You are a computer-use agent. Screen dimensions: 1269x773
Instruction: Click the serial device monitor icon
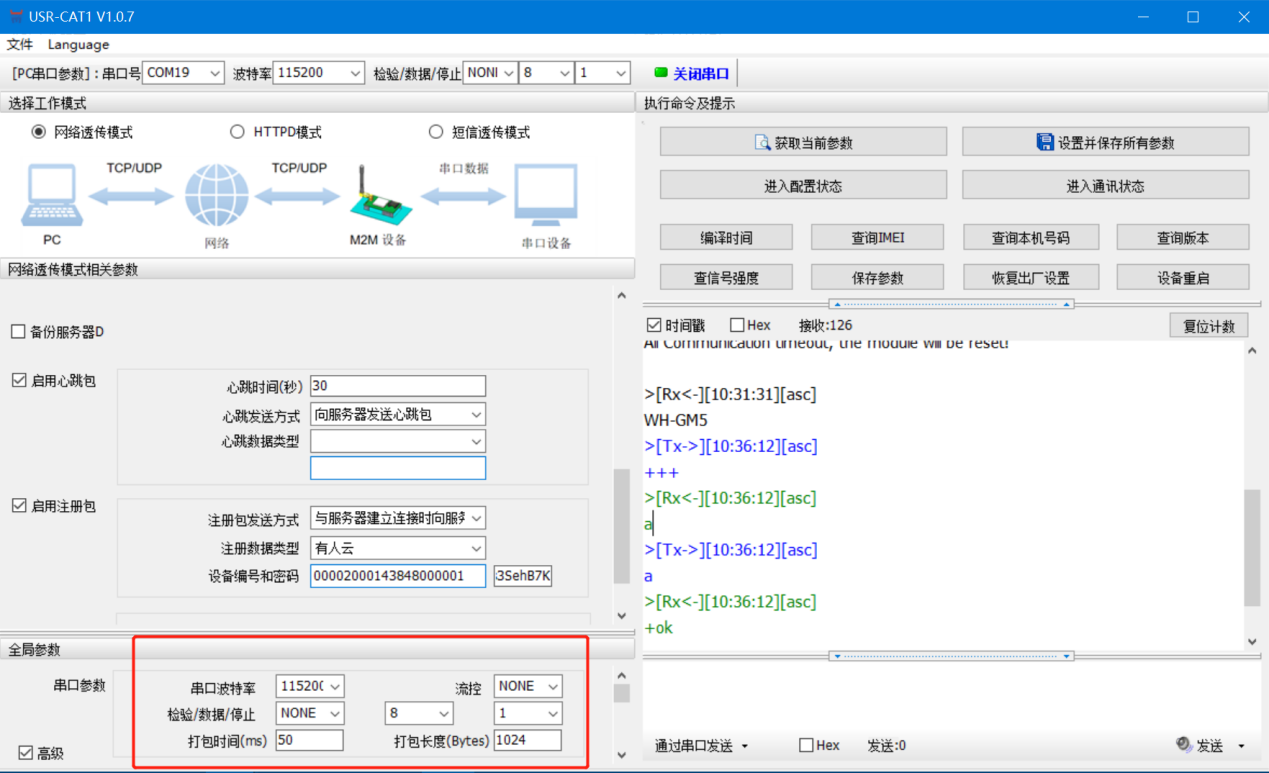[x=545, y=197]
